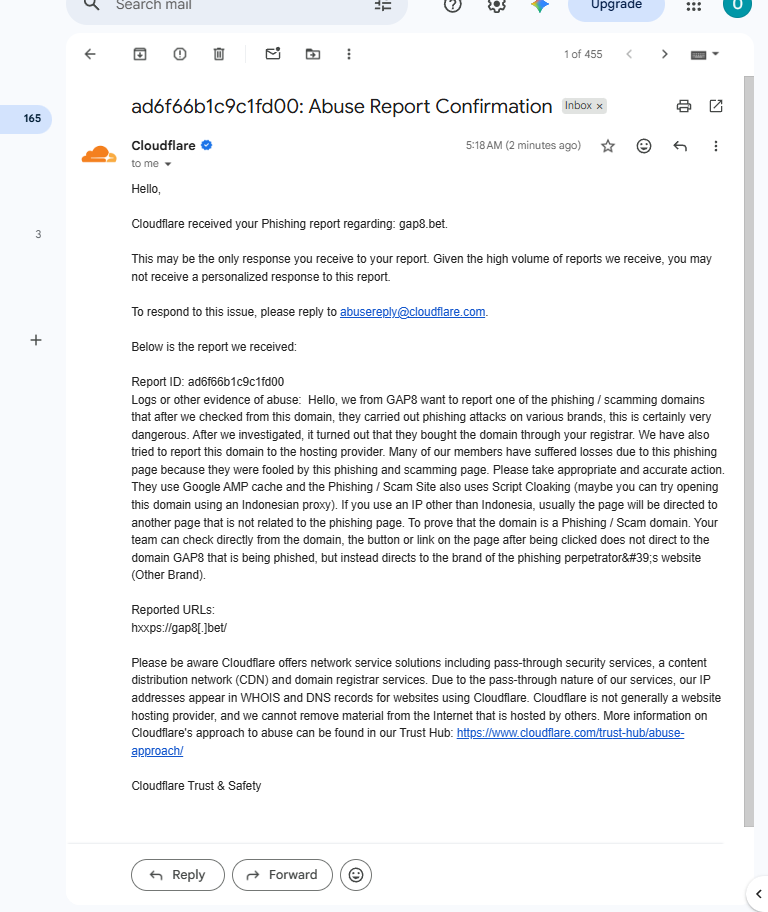This screenshot has height=912, width=768.
Task: Report email as spam
Action: tap(180, 54)
